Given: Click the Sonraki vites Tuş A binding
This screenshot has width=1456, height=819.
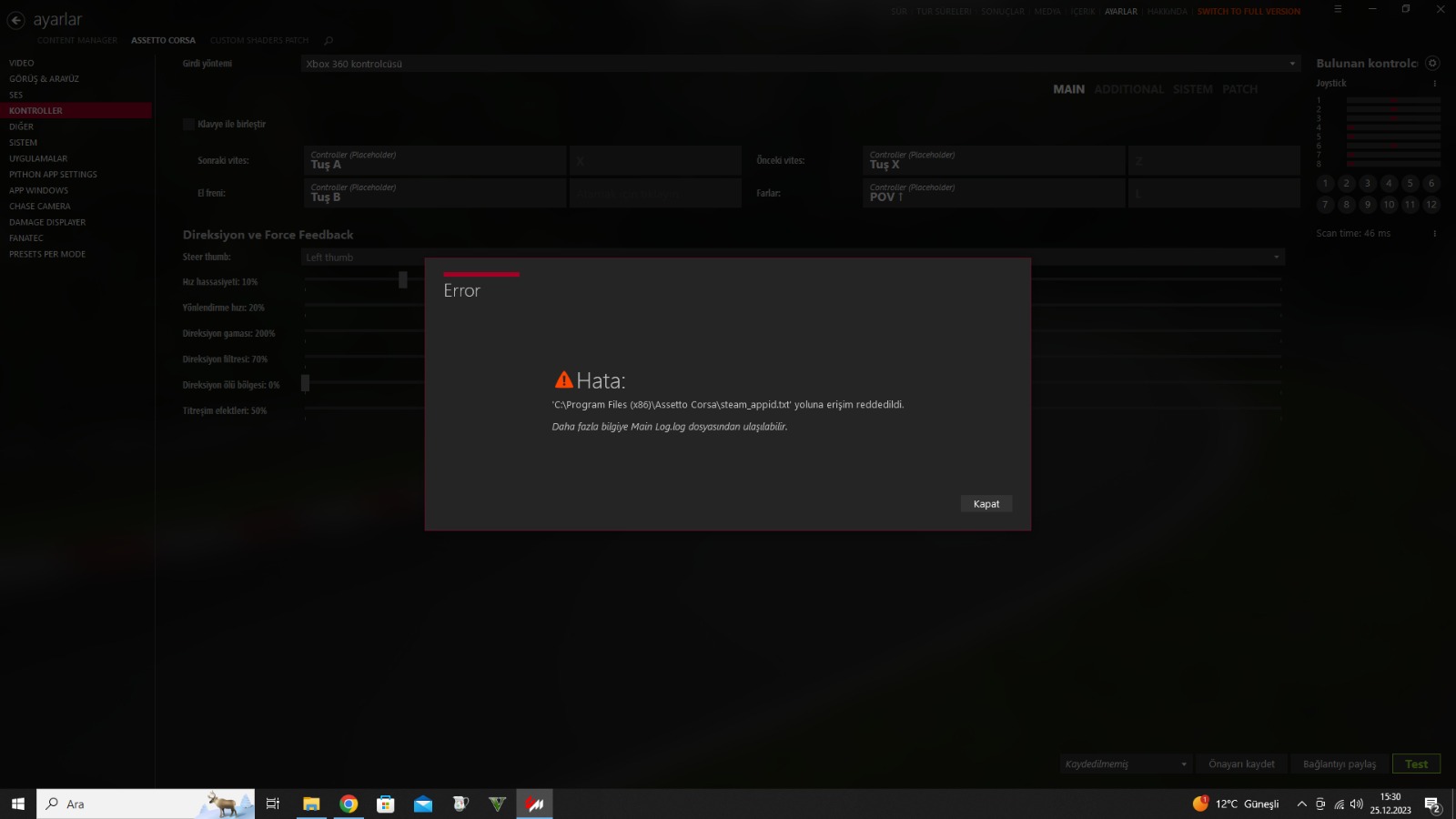Looking at the screenshot, I should [x=435, y=161].
